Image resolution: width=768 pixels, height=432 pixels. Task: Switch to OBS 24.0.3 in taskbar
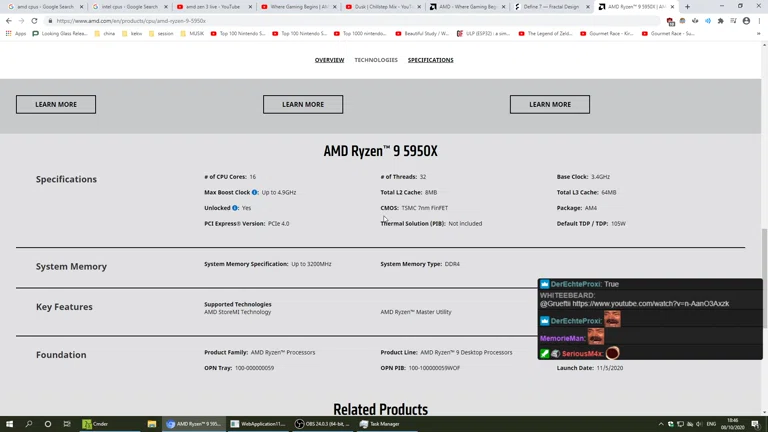click(x=323, y=424)
